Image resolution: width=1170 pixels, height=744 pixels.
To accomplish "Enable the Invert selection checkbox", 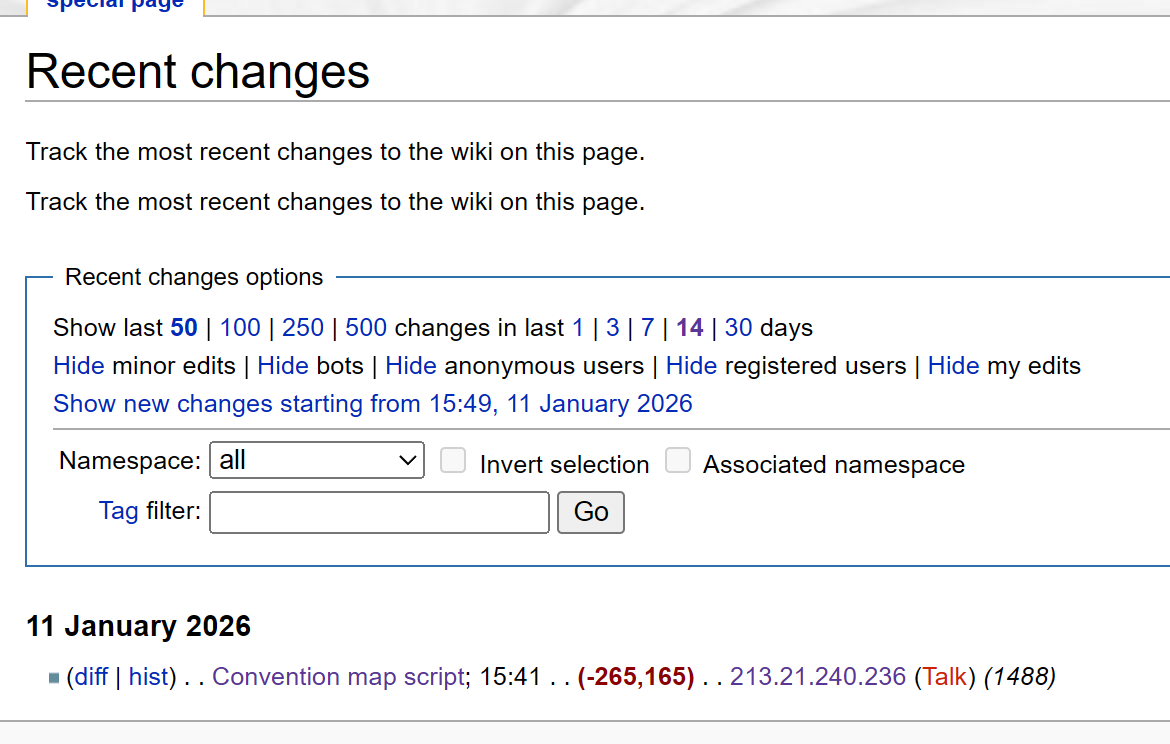I will coord(453,461).
